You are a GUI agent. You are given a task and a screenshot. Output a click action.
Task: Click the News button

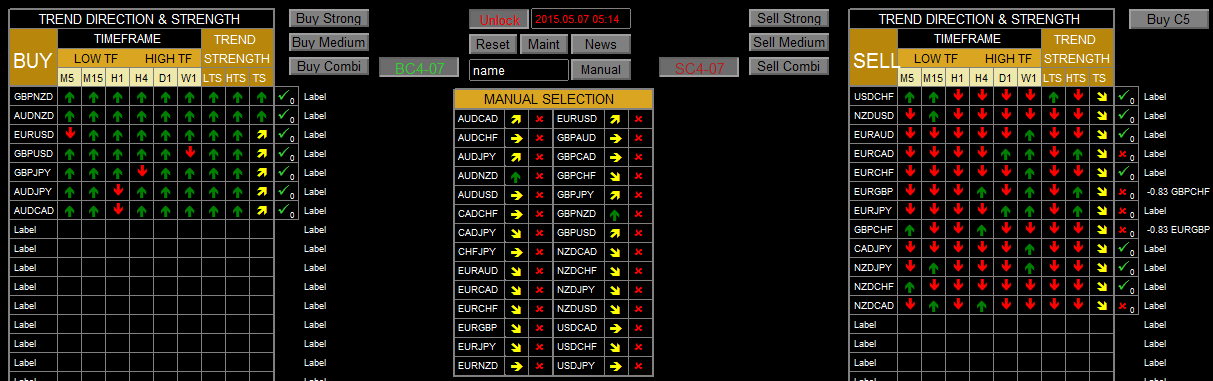point(601,44)
